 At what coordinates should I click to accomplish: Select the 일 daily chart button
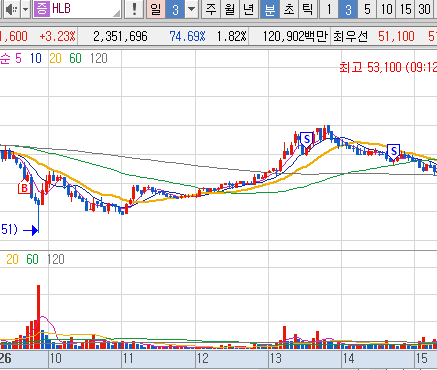(x=156, y=9)
